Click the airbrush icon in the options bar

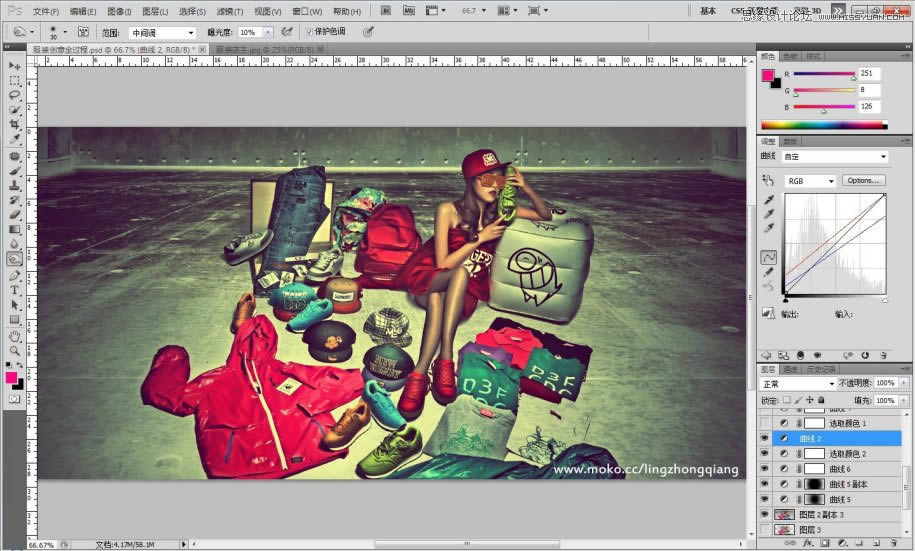[x=287, y=32]
